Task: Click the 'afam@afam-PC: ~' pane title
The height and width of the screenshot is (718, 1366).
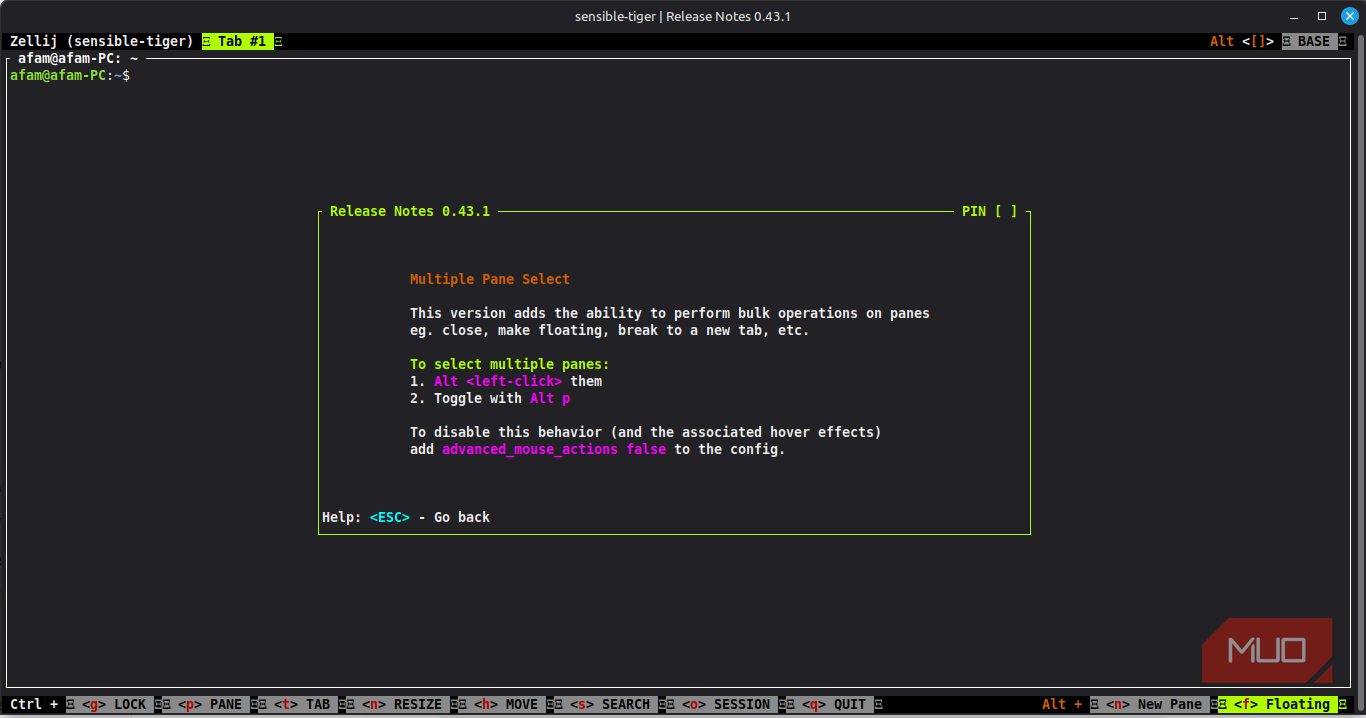Action: coord(78,58)
